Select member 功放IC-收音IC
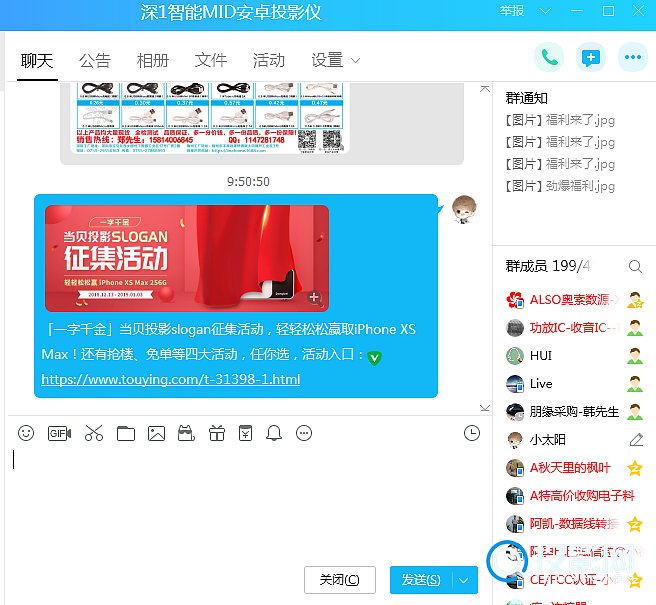656x605 pixels. click(574, 328)
